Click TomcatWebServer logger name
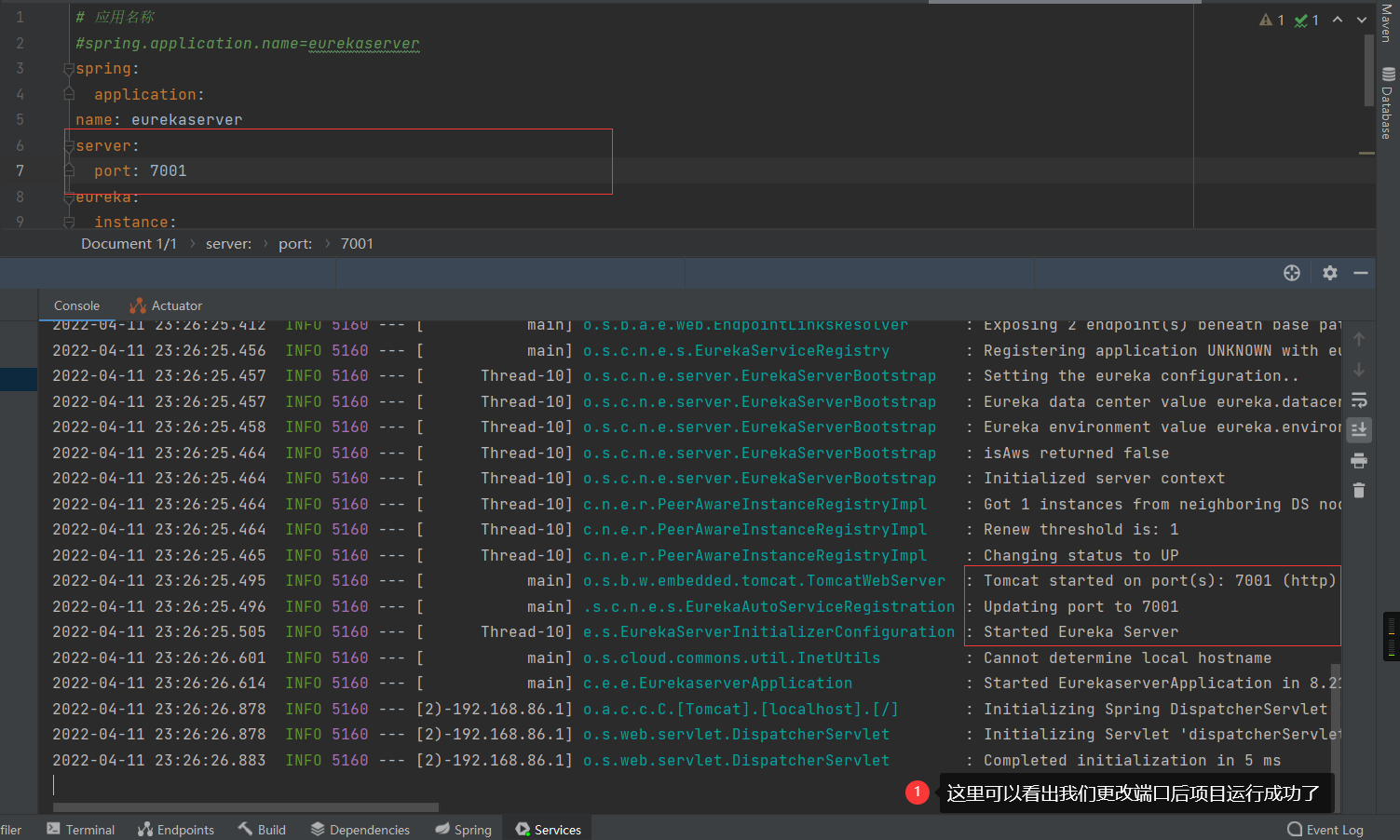Image resolution: width=1400 pixels, height=840 pixels. (x=764, y=580)
